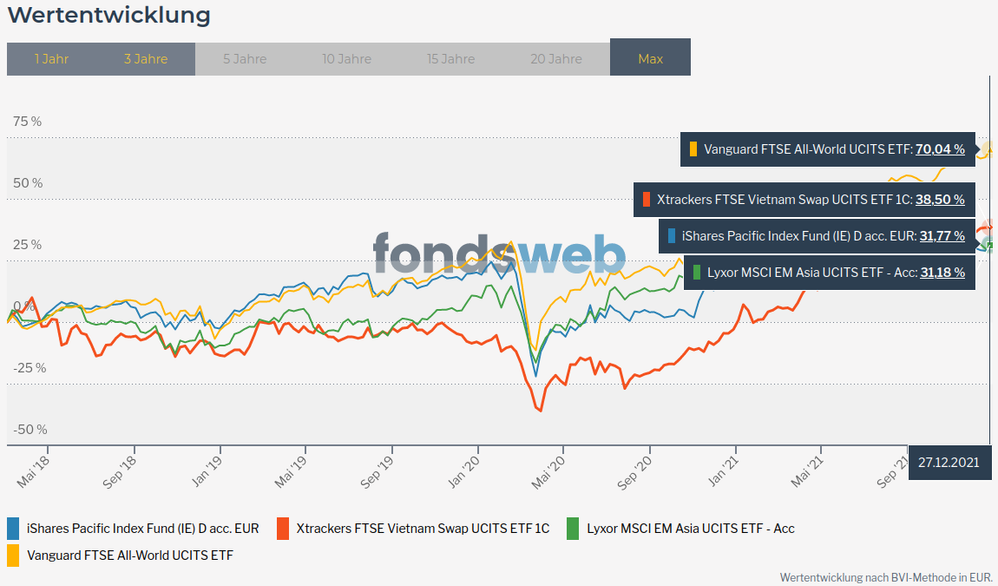
Task: Select the 5 Jahre time range tab
Action: click(x=245, y=59)
